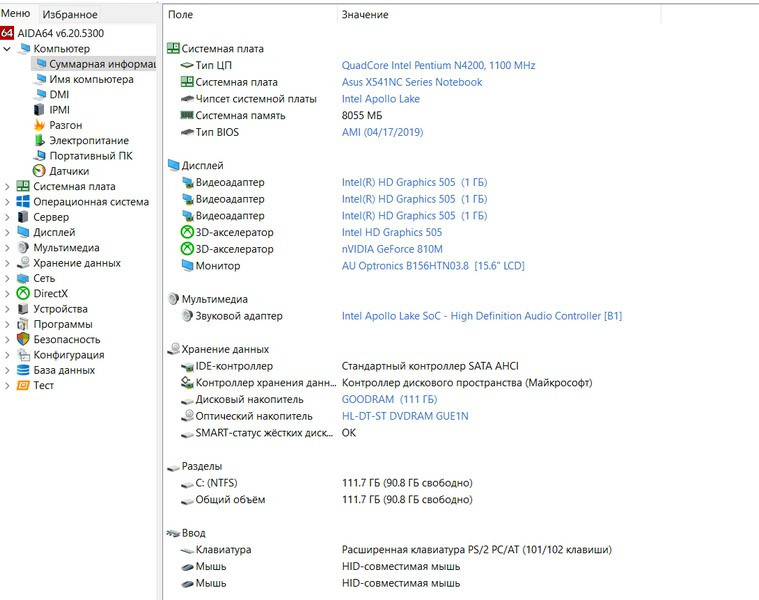Switch to the Избранное tab
Image resolution: width=759 pixels, height=600 pixels.
coord(70,14)
